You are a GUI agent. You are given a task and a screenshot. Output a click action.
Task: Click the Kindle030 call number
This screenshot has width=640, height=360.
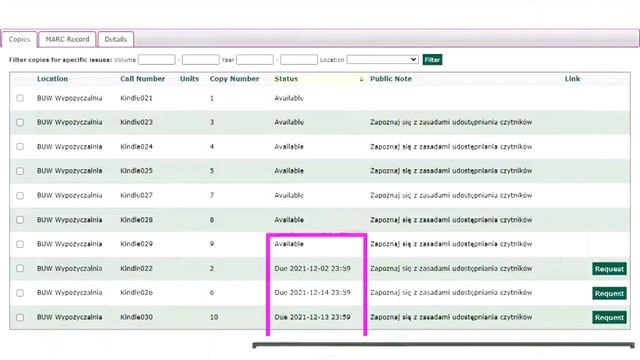136,317
